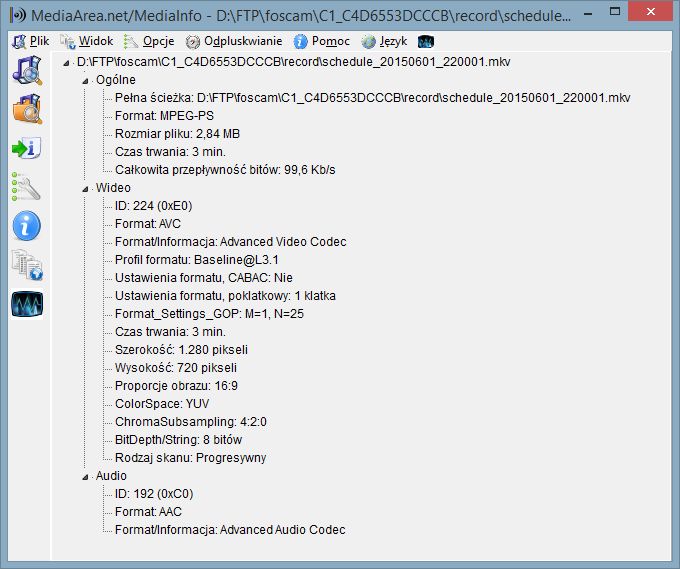Click the documents website sidebar icon

coord(27,265)
